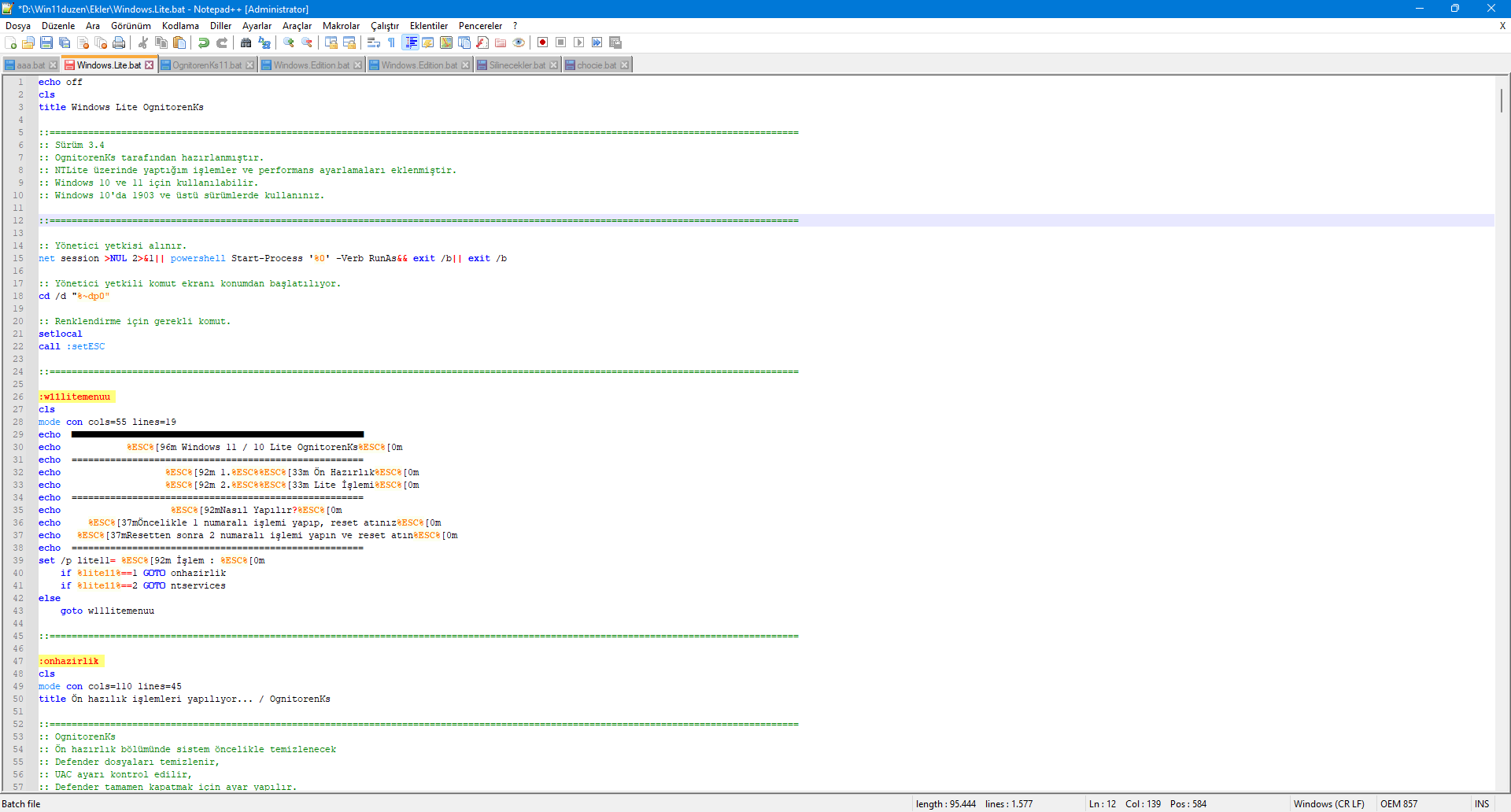Screen dimensions: 1511x812
Task: Switch to the OgnitorenKs11.bat tab
Action: click(207, 65)
